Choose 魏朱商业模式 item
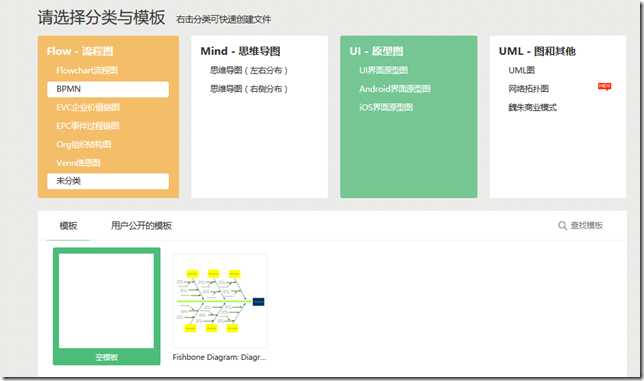This screenshot has height=381, width=644. [x=533, y=108]
